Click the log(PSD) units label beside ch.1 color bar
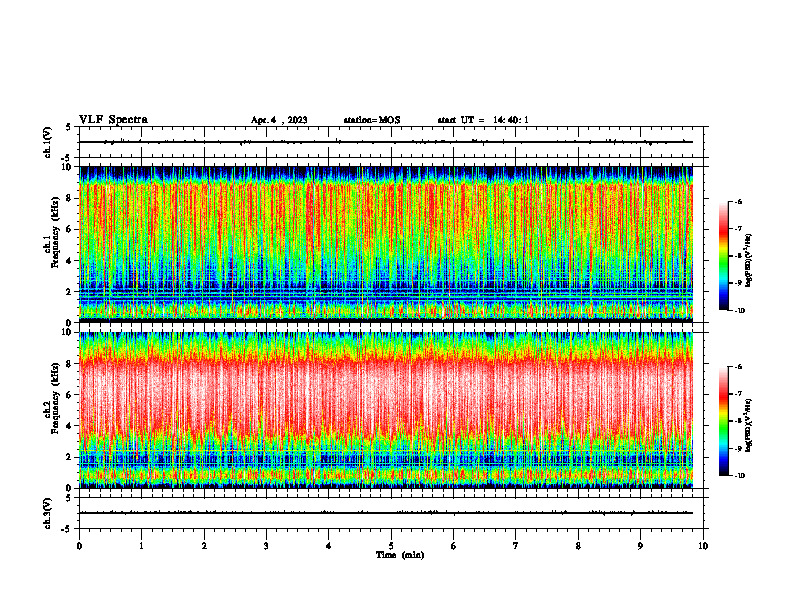This screenshot has height=612, width=792. 749,261
